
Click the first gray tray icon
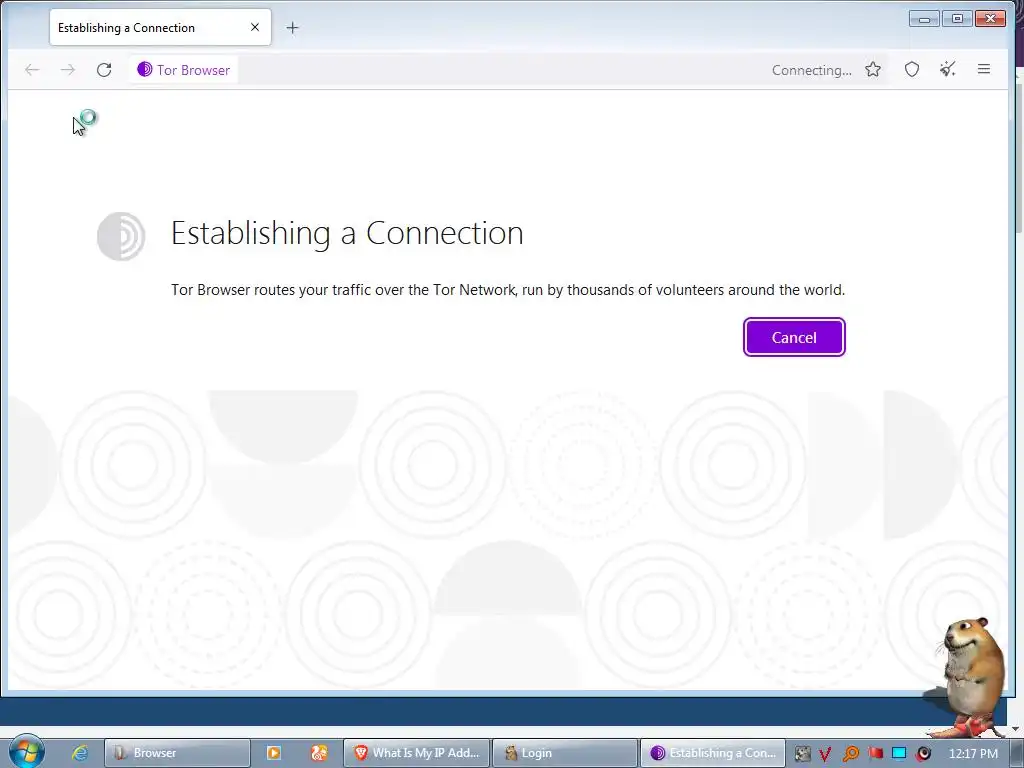(x=802, y=754)
